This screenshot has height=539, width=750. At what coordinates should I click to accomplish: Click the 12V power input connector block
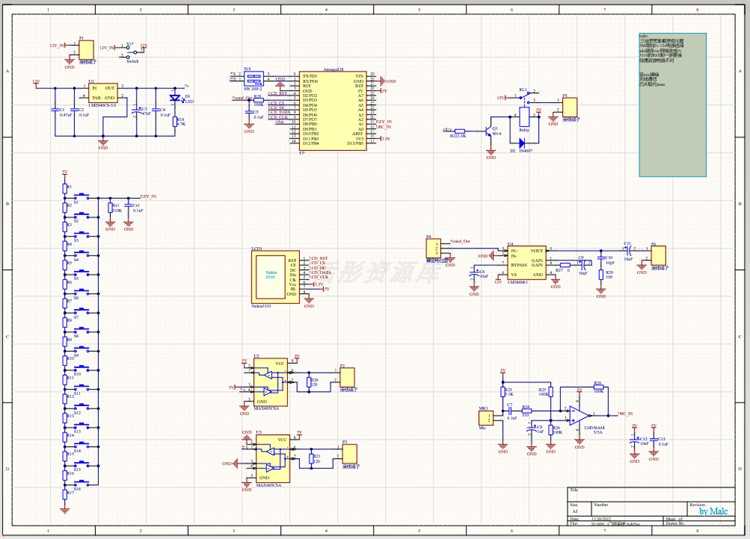click(86, 50)
